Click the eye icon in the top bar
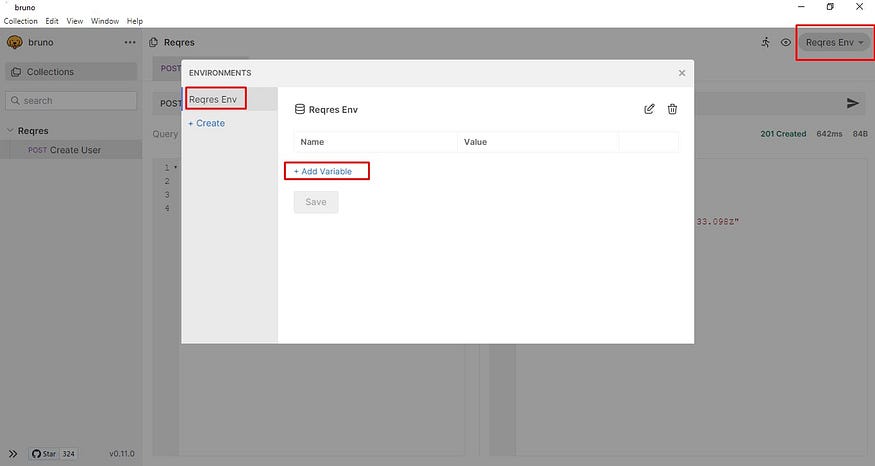Image resolution: width=875 pixels, height=466 pixels. (786, 42)
